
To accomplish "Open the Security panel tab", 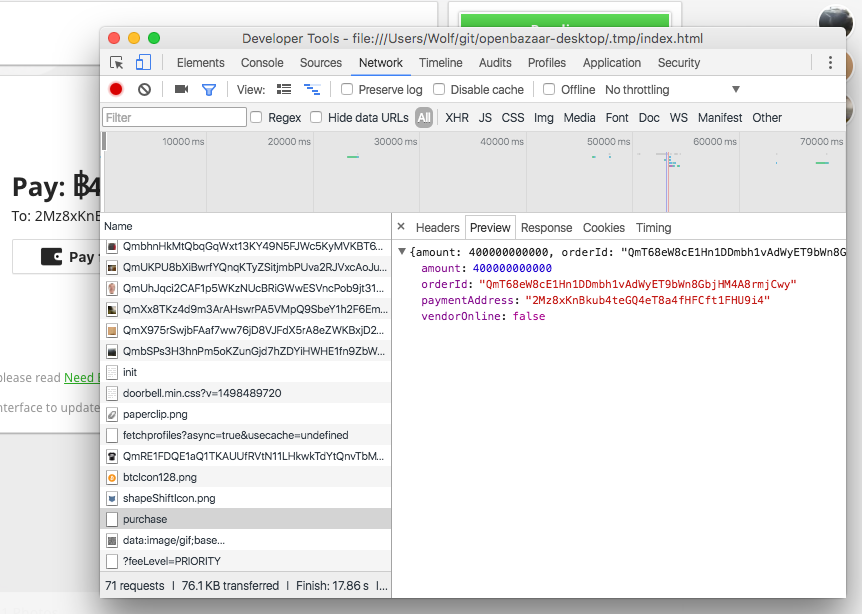I will tap(679, 63).
